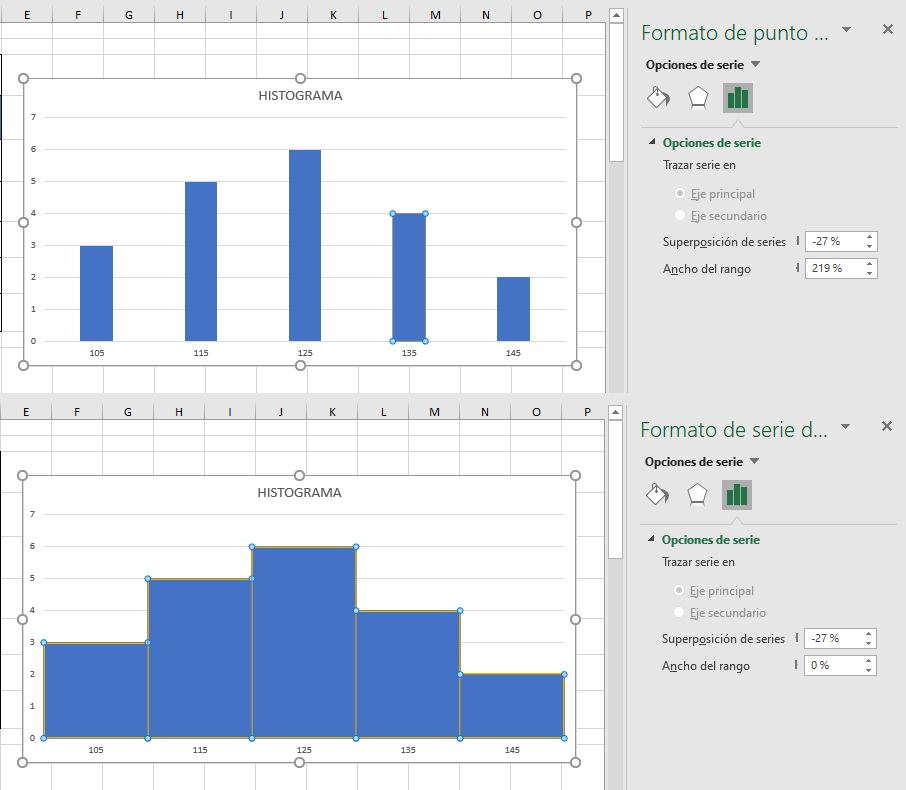Select Eje secundario radio in upper pane
Viewport: 906px width, 790px height.
(680, 215)
